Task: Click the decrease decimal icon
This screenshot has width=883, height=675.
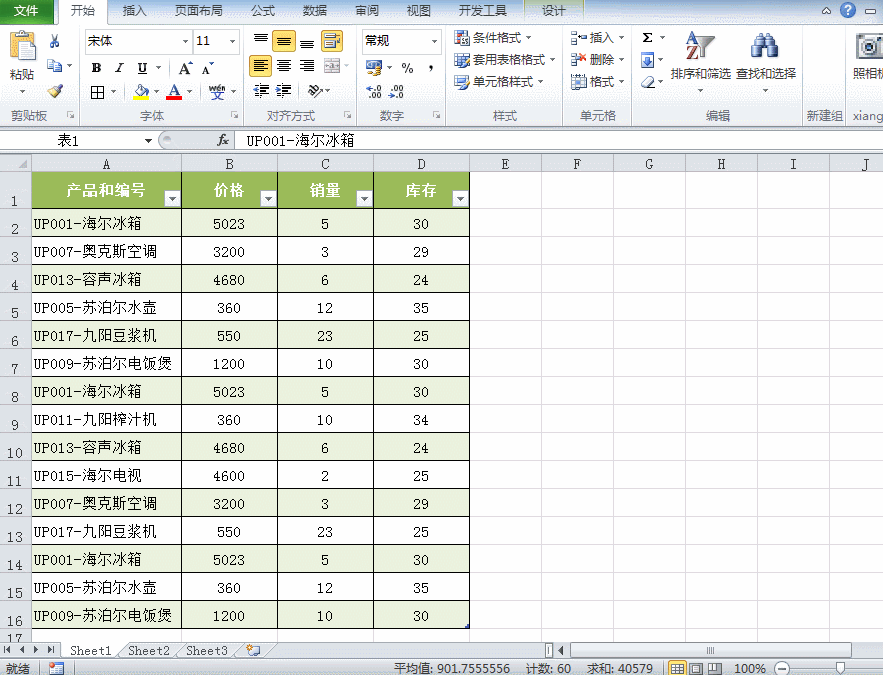Action: pos(396,91)
